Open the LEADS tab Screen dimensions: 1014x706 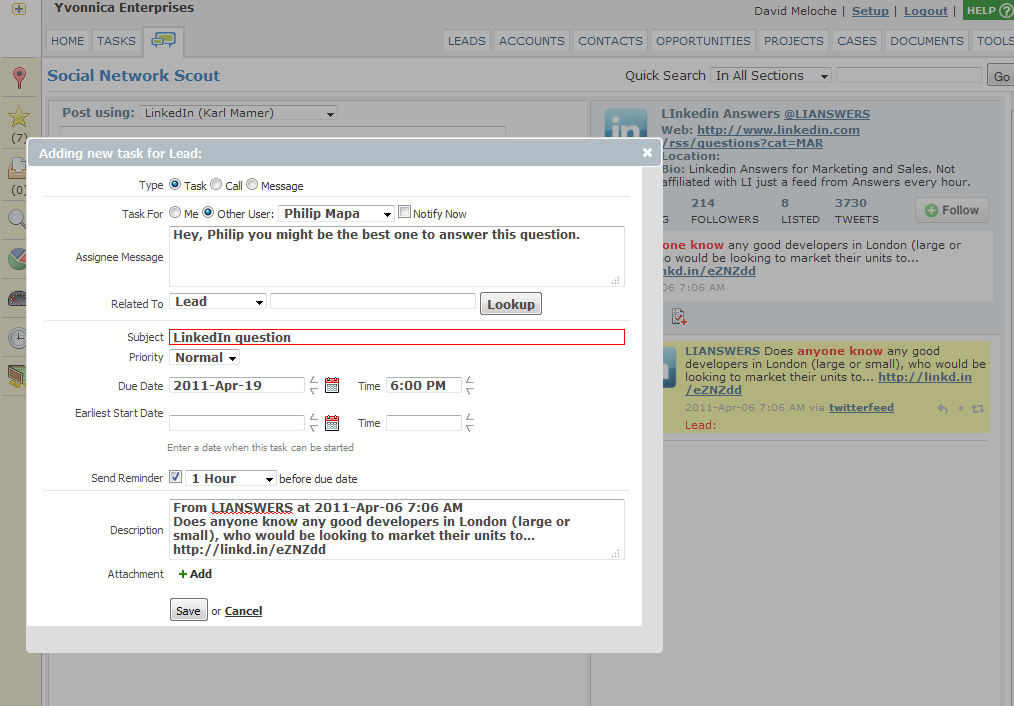(466, 41)
